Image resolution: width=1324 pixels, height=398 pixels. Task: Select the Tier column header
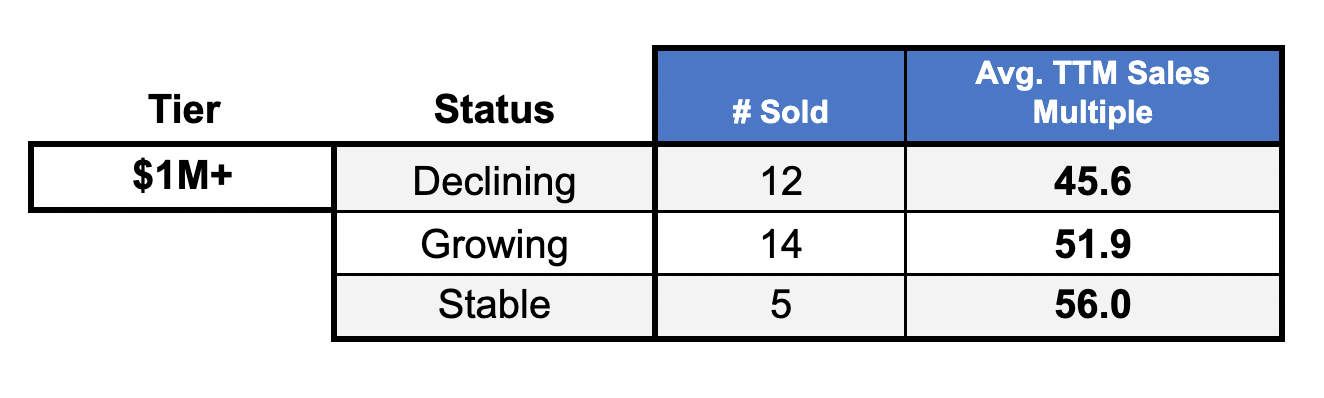click(x=183, y=108)
